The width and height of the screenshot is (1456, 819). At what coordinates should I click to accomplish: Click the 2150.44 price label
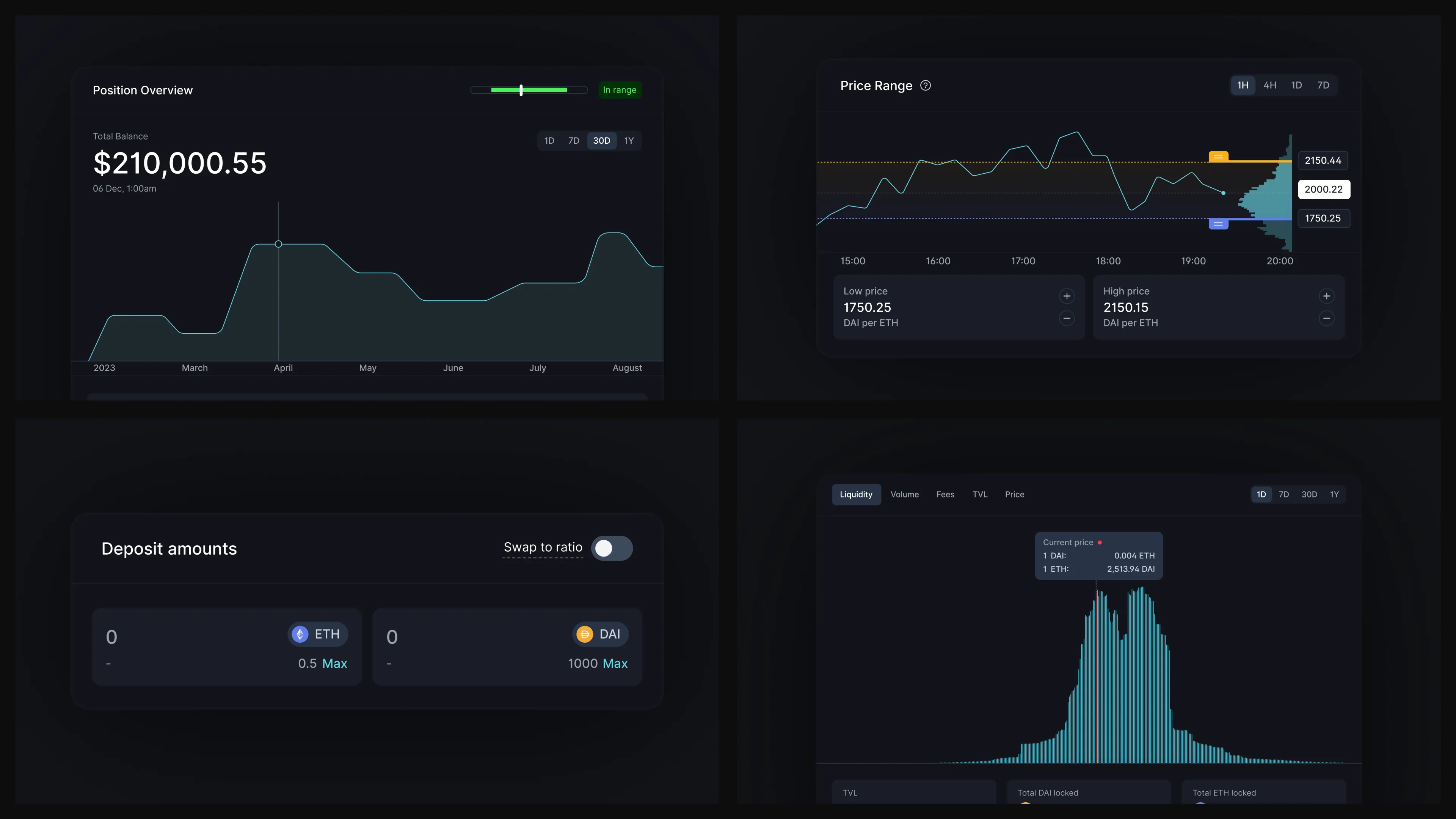click(1323, 160)
